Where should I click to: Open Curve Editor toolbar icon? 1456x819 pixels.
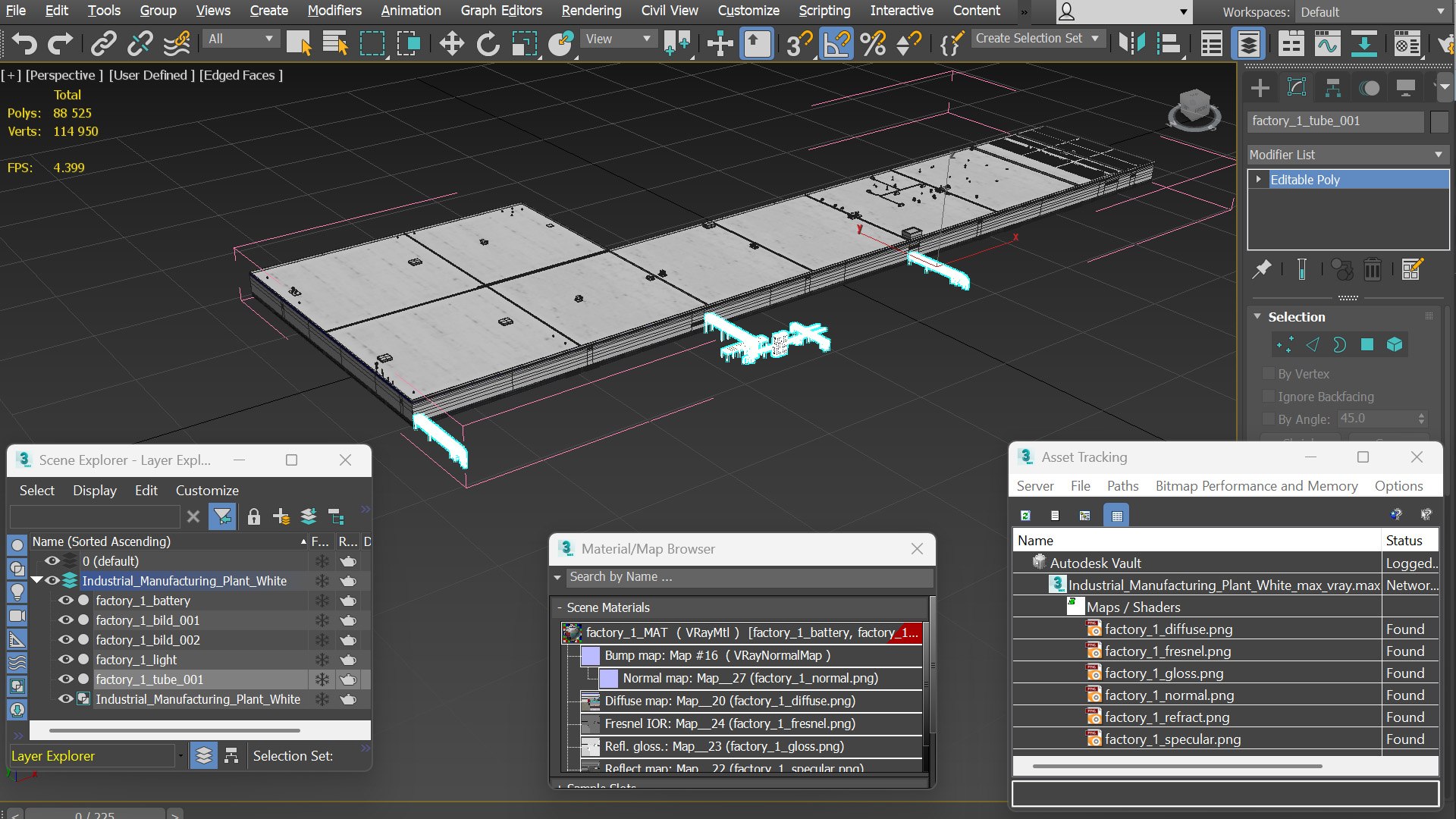click(x=1327, y=43)
